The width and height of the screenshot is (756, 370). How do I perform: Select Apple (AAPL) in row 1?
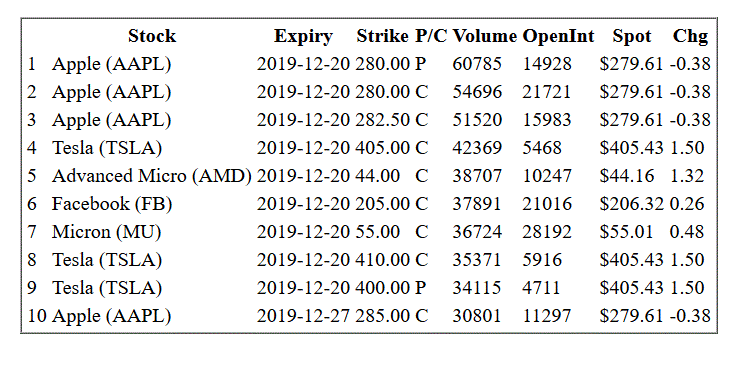(x=111, y=64)
